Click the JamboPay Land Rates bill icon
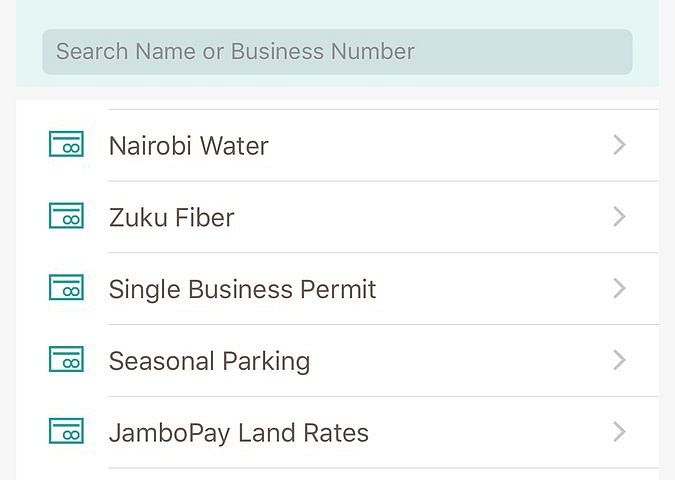 tap(66, 431)
